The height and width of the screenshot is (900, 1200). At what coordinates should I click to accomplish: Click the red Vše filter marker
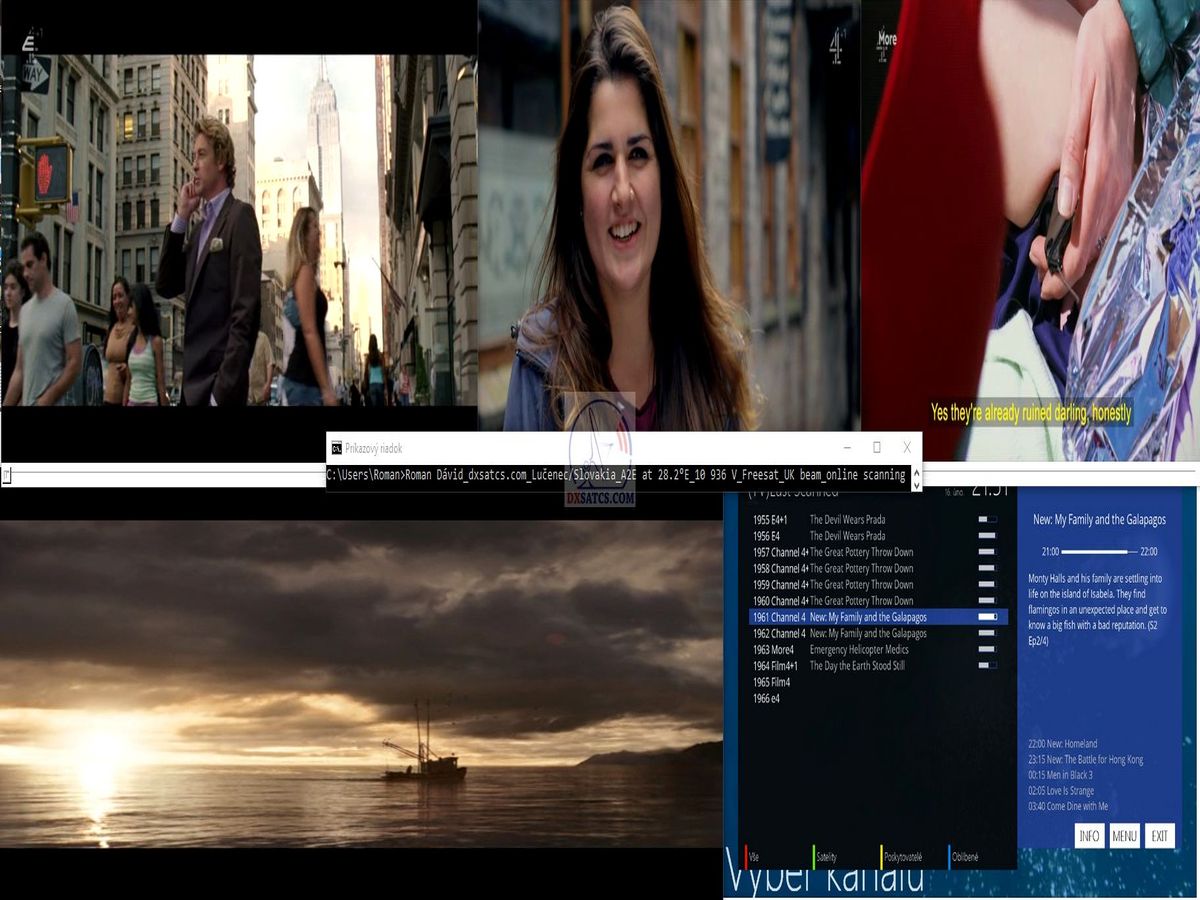pyautogui.click(x=746, y=857)
